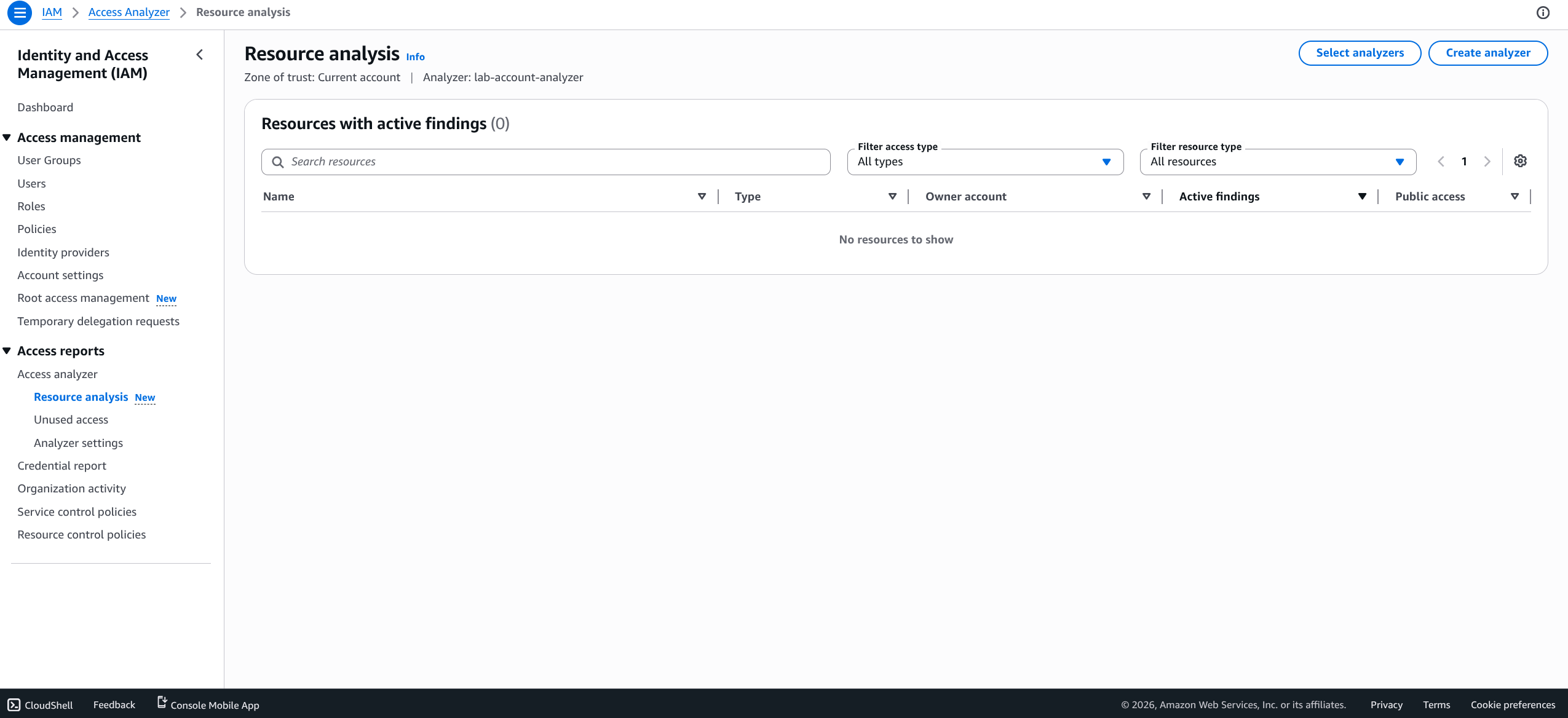Image resolution: width=1568 pixels, height=718 pixels.
Task: Click the Select analyzers button
Action: point(1360,53)
